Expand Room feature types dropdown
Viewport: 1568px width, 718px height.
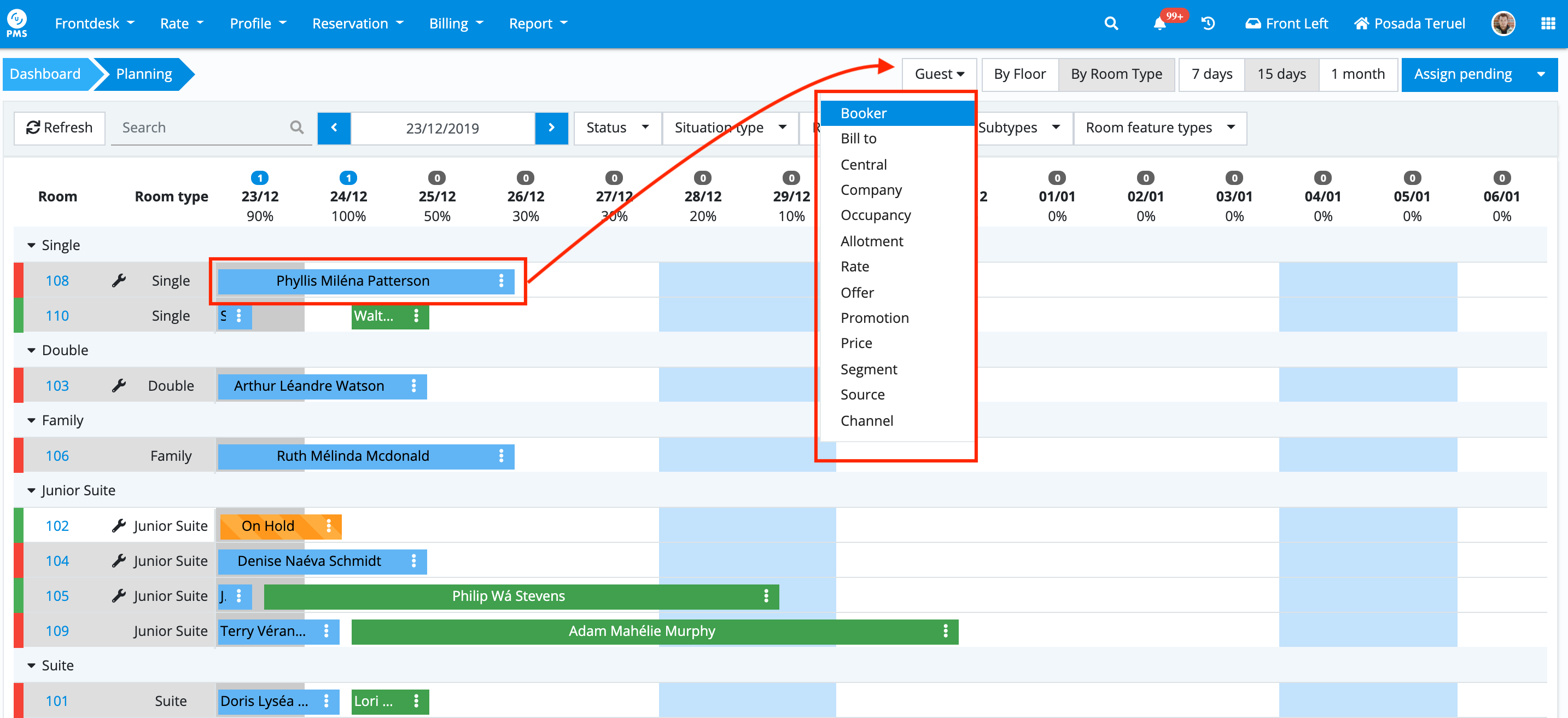pos(1159,128)
